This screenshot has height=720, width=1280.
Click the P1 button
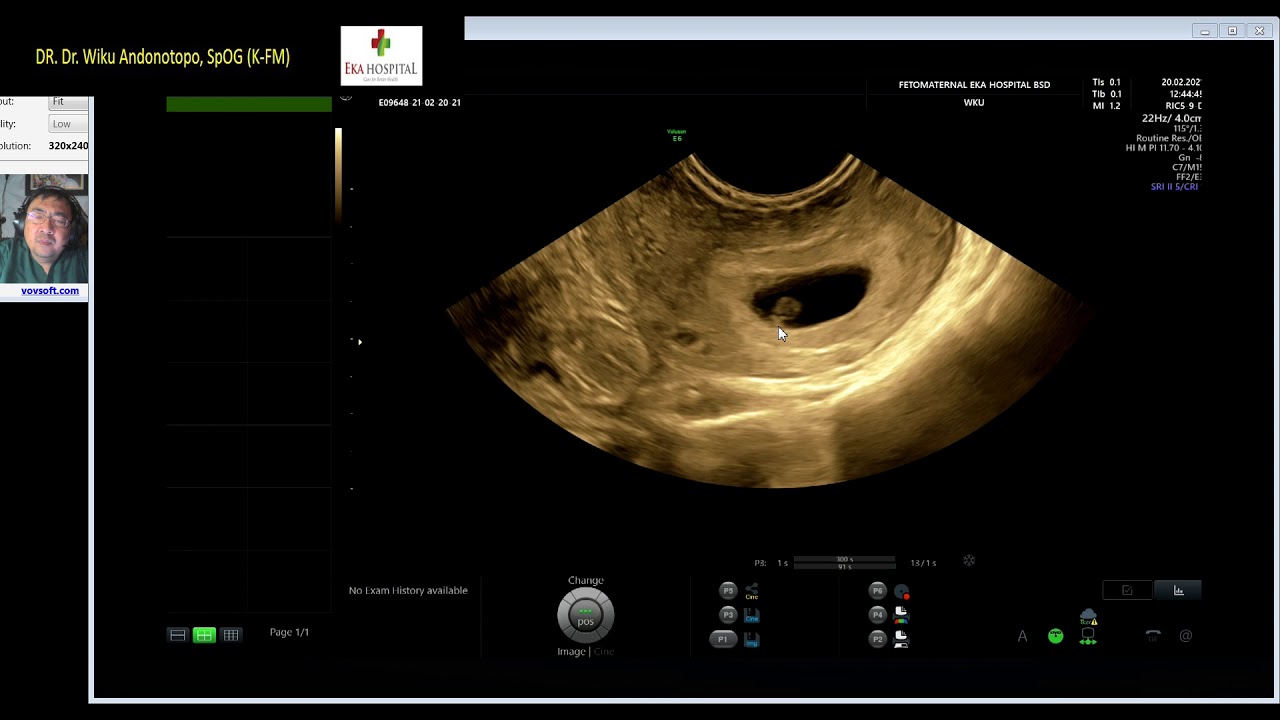pos(723,639)
